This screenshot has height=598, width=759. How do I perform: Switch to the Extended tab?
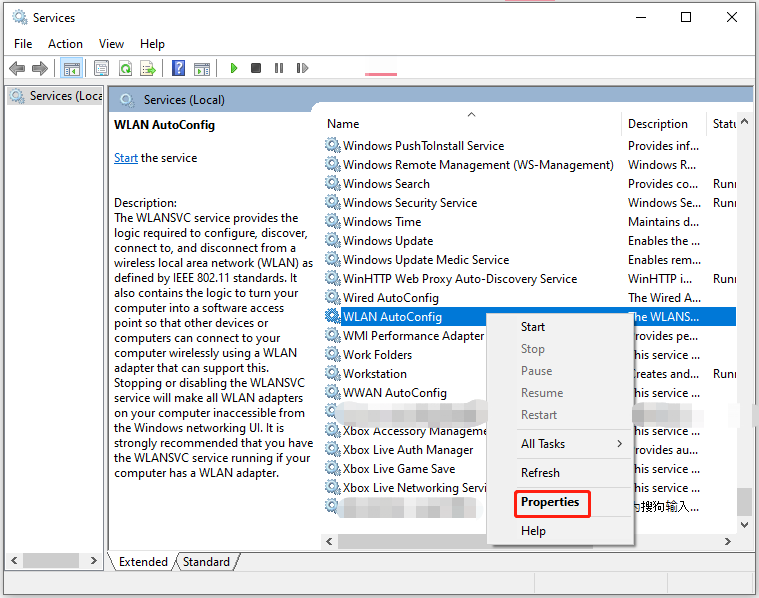pyautogui.click(x=143, y=562)
